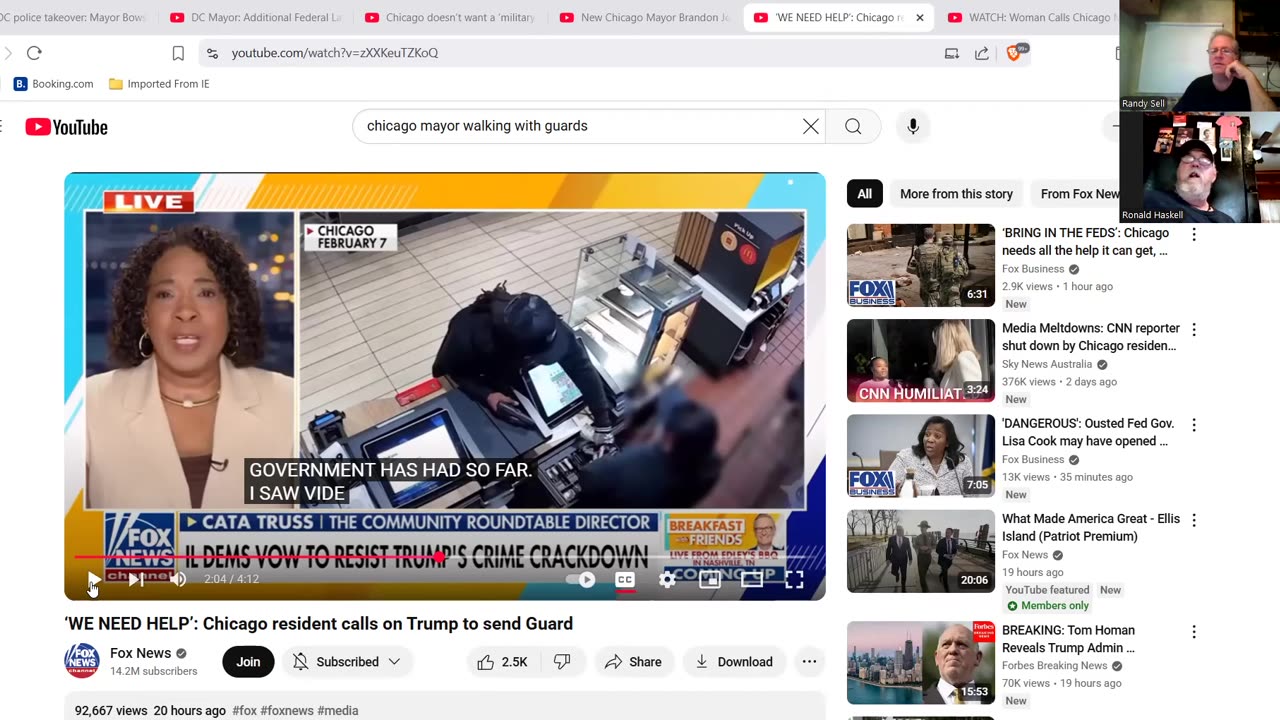The width and height of the screenshot is (1280, 720).
Task: Click Forbes Breaking News channel name
Action: pyautogui.click(x=1054, y=666)
